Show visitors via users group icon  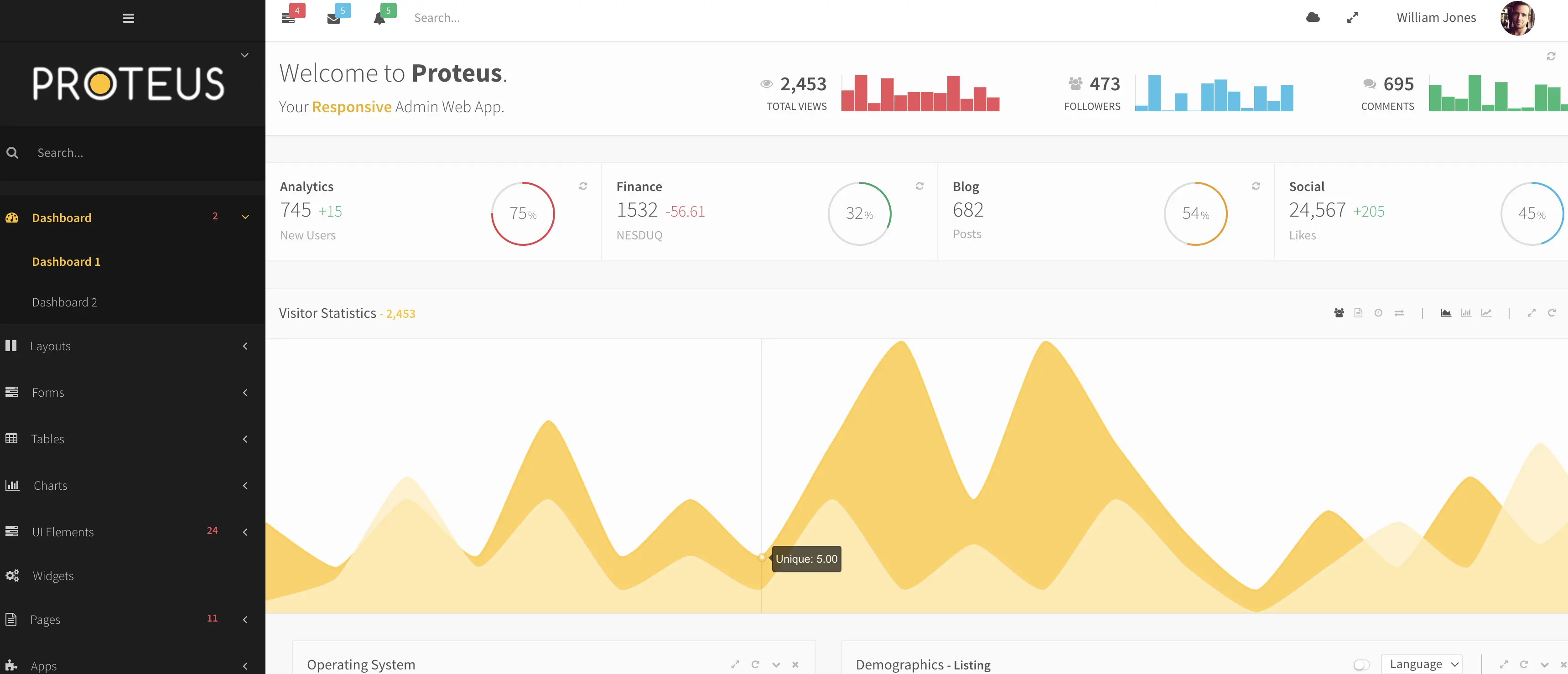[x=1339, y=313]
